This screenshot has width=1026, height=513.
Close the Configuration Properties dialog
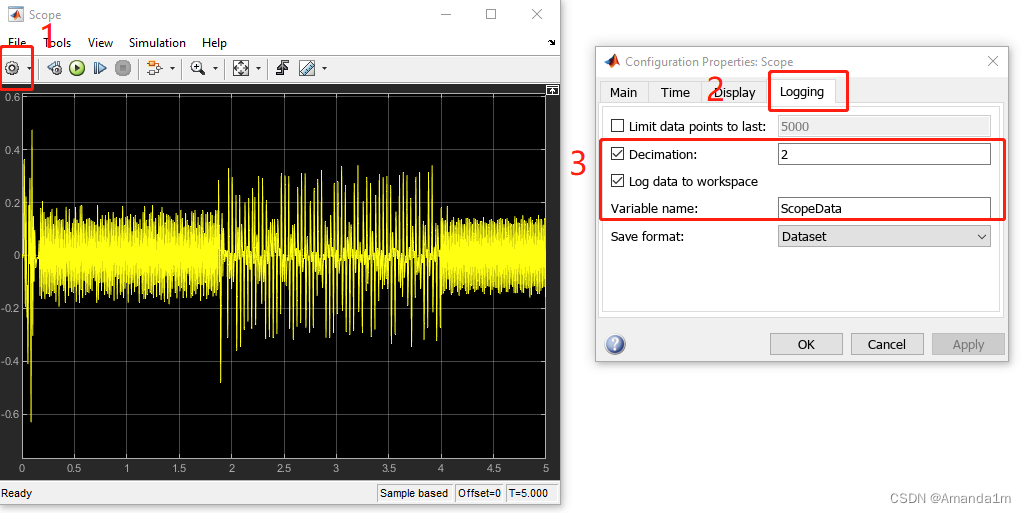993,62
